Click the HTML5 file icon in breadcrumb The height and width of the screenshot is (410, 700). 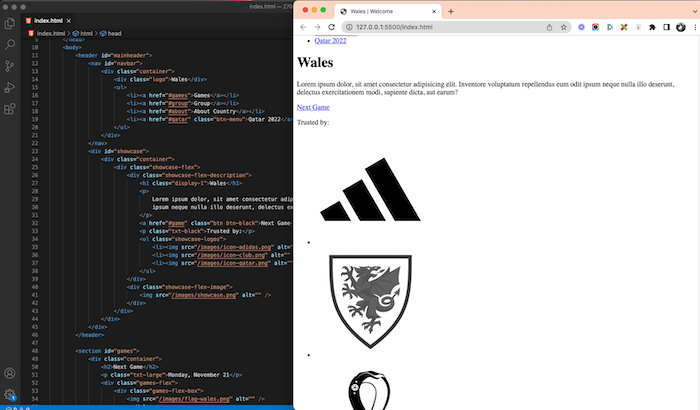(x=31, y=33)
